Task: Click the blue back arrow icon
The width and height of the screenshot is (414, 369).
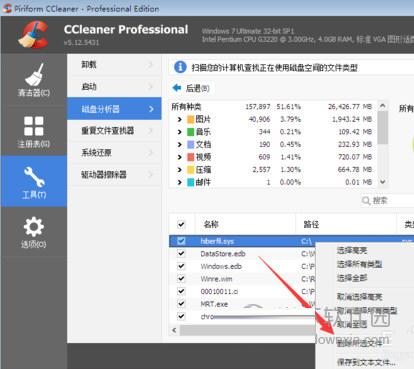Action: [x=176, y=88]
